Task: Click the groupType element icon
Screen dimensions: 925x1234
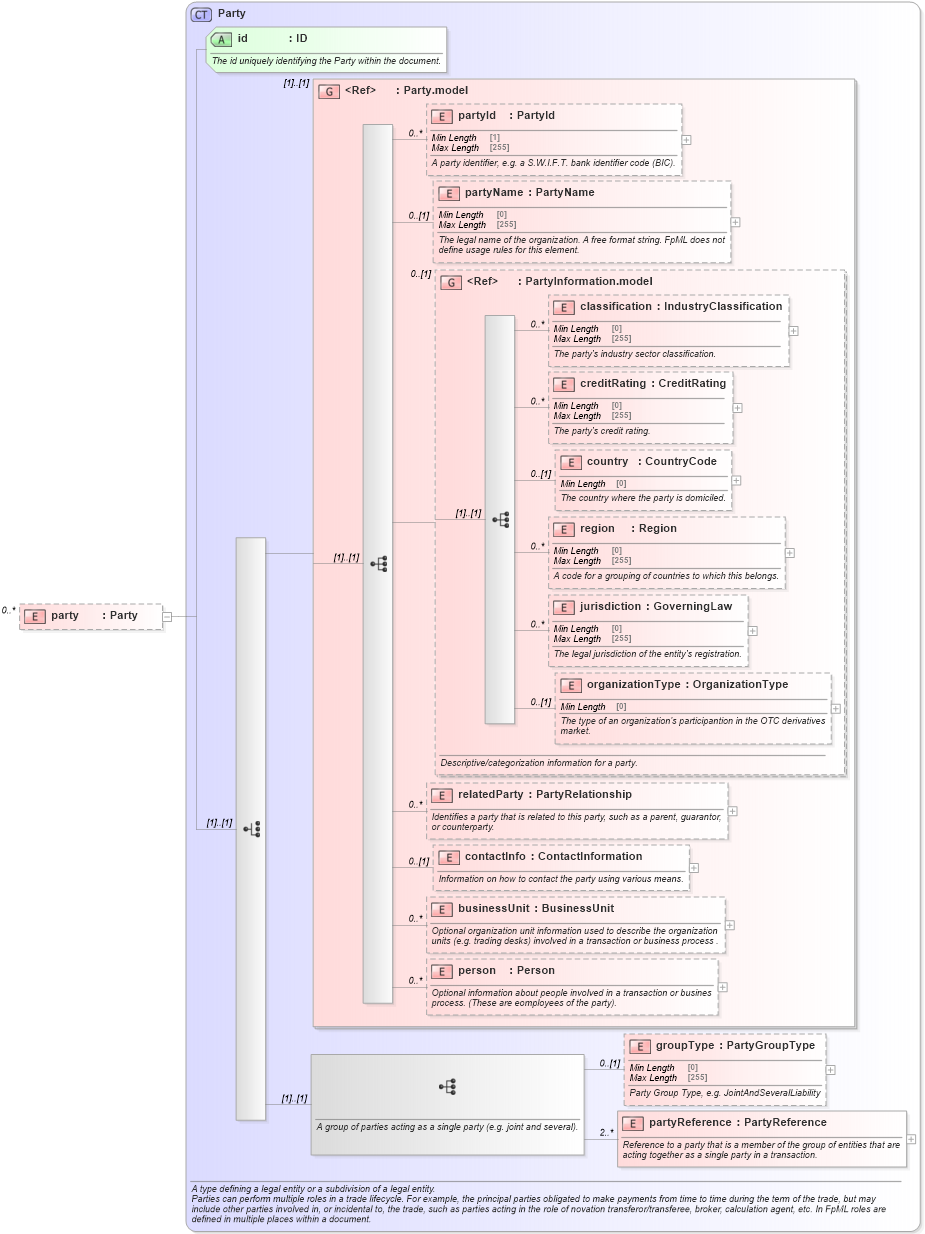Action: coord(643,1045)
